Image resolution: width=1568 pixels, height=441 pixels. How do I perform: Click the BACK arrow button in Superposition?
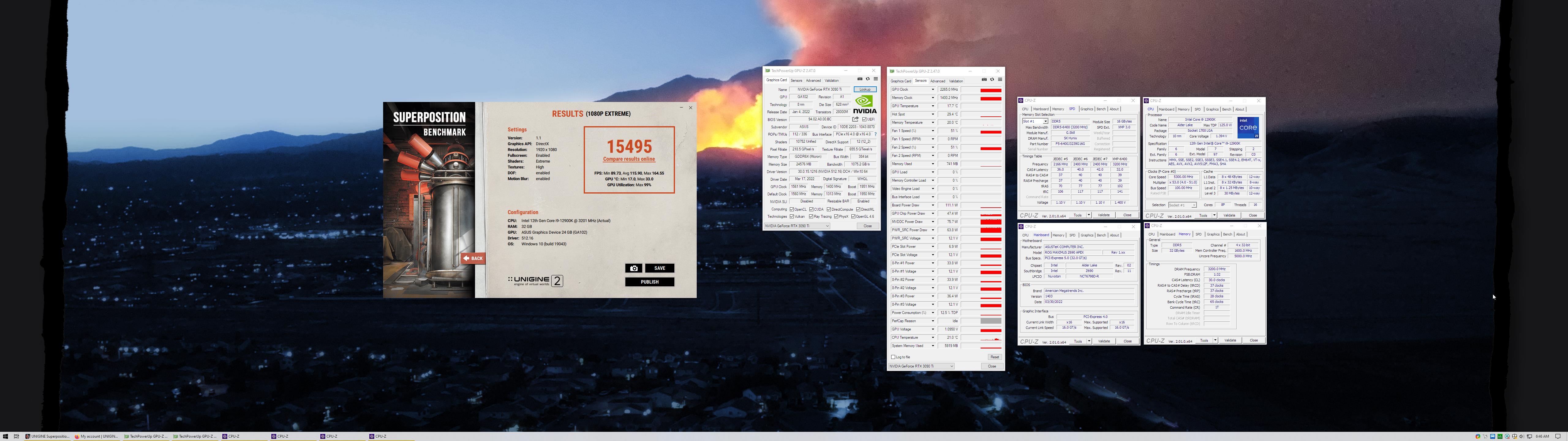[x=473, y=258]
